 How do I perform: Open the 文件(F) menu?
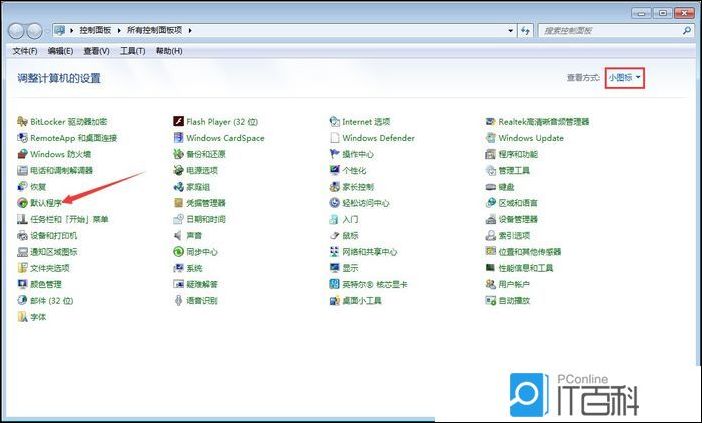pos(25,51)
